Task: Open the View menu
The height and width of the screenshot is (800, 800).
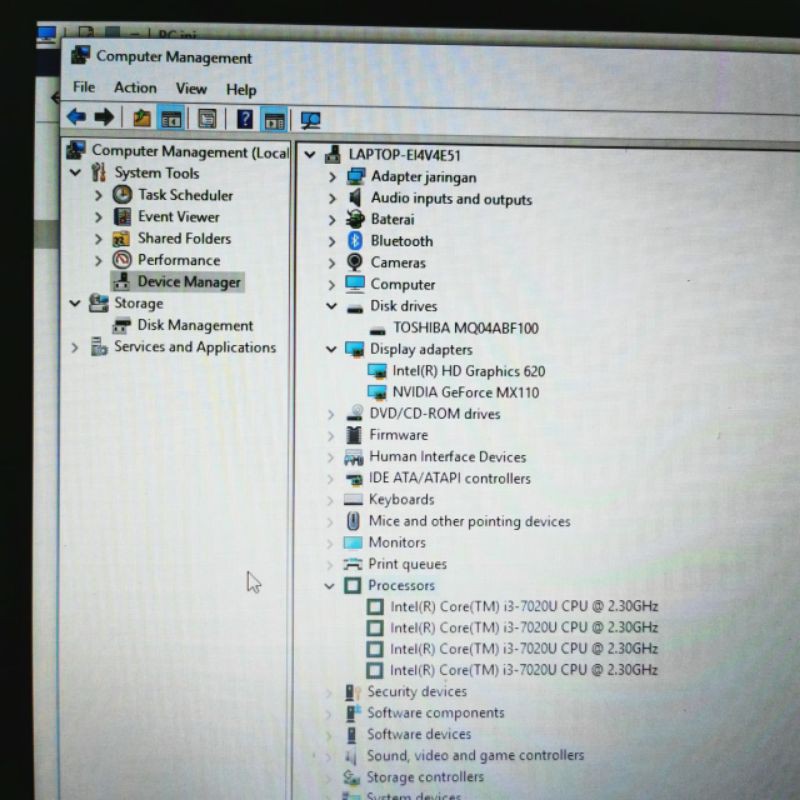Action: (x=191, y=89)
